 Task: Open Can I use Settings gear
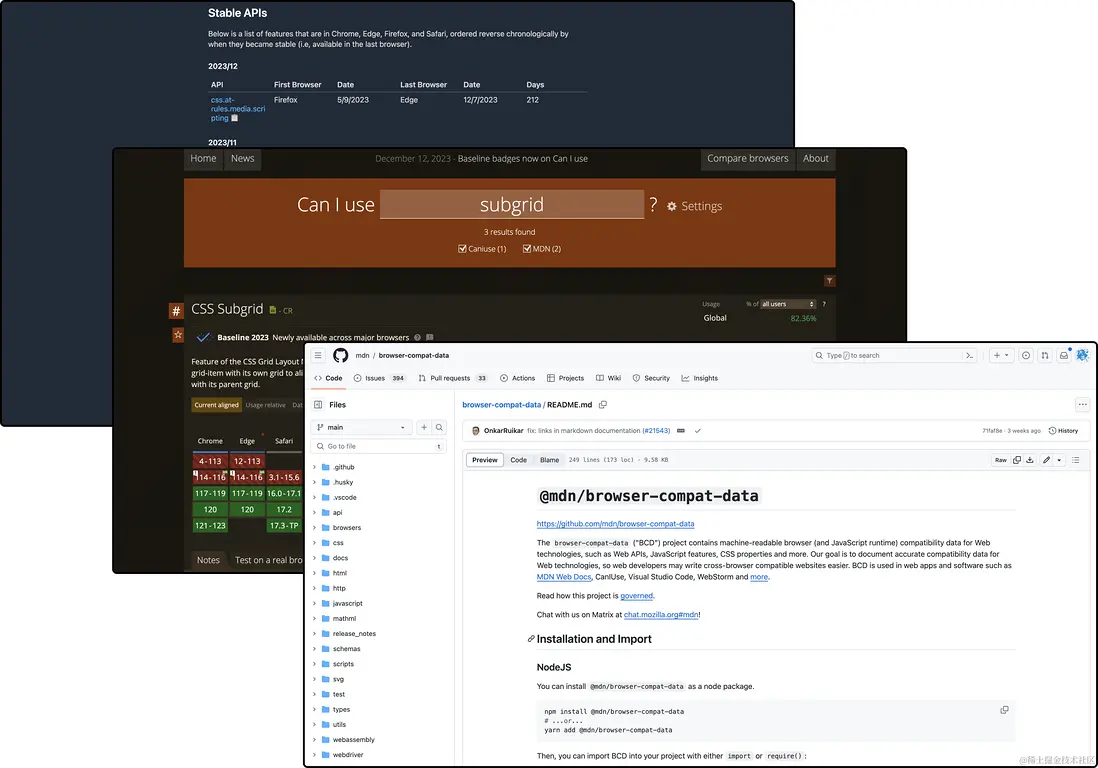pyautogui.click(x=672, y=207)
